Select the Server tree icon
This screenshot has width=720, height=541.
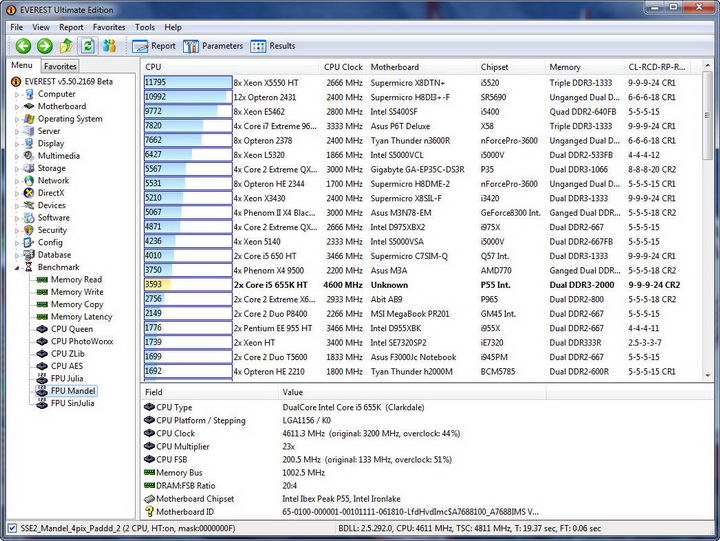(29, 131)
